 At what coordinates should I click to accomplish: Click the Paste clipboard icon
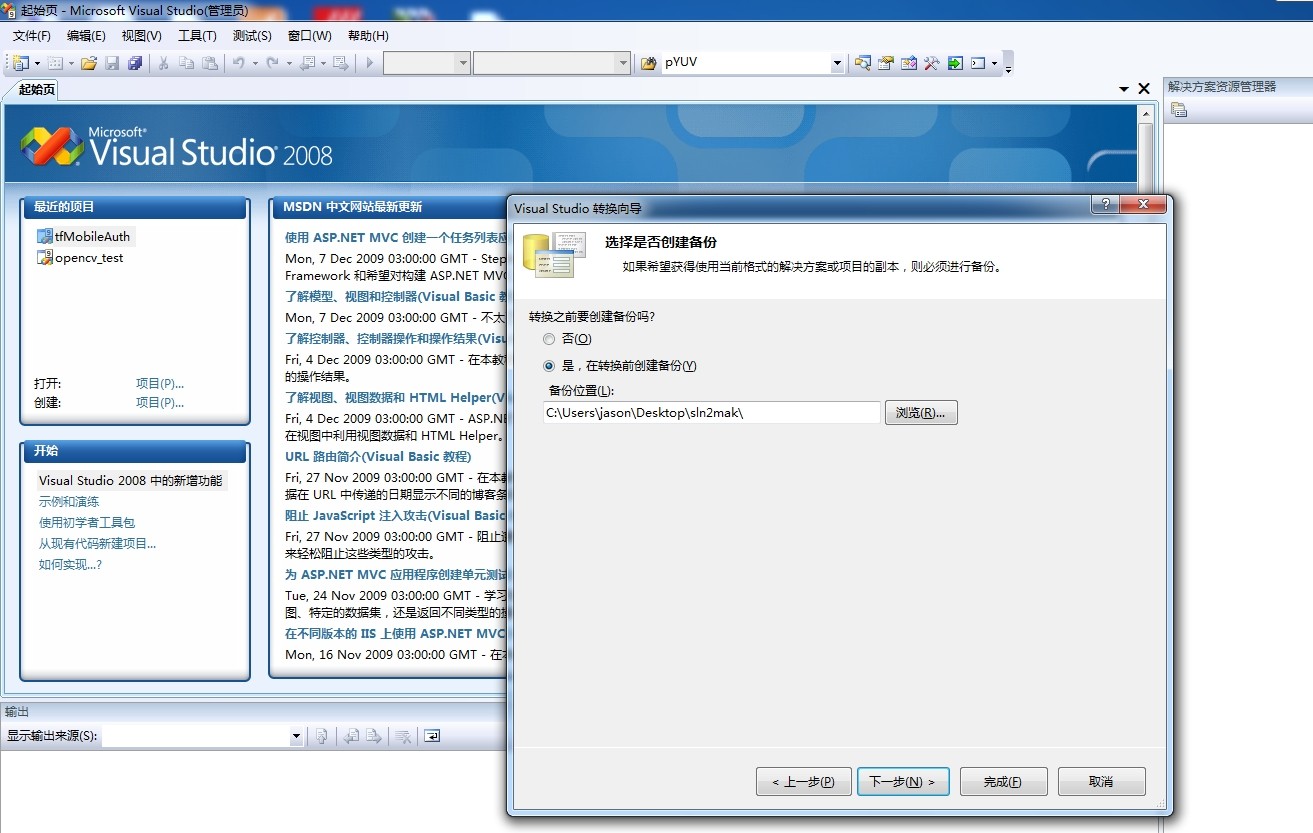210,63
